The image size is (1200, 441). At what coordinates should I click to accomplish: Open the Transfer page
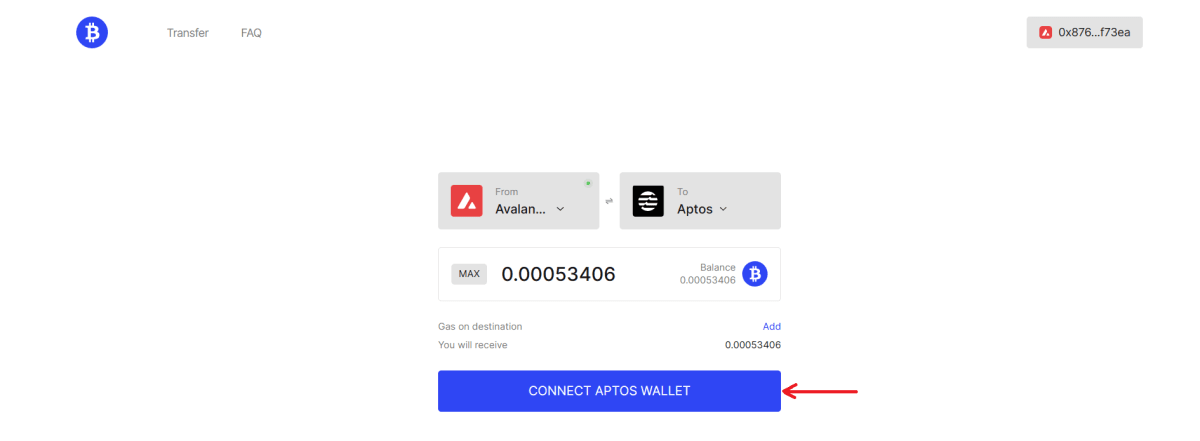pos(188,33)
